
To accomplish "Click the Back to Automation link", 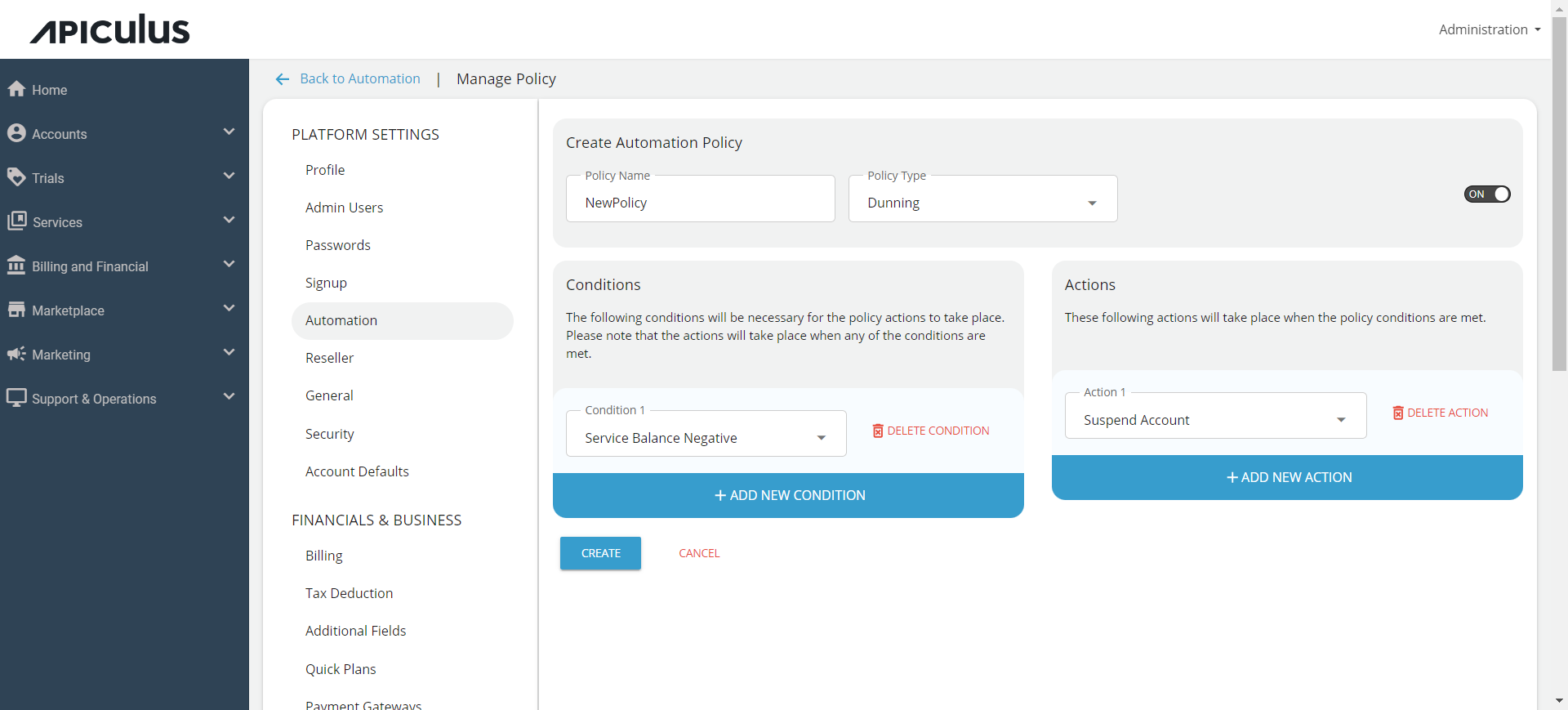I will 360,78.
